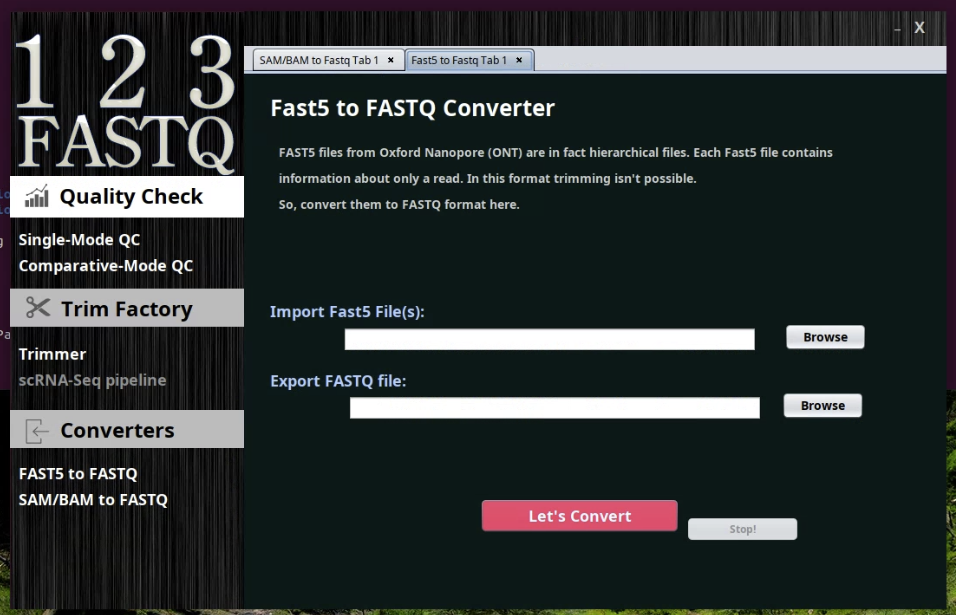Click the close icon on SAM/BAM tab
The width and height of the screenshot is (956, 615).
click(390, 59)
